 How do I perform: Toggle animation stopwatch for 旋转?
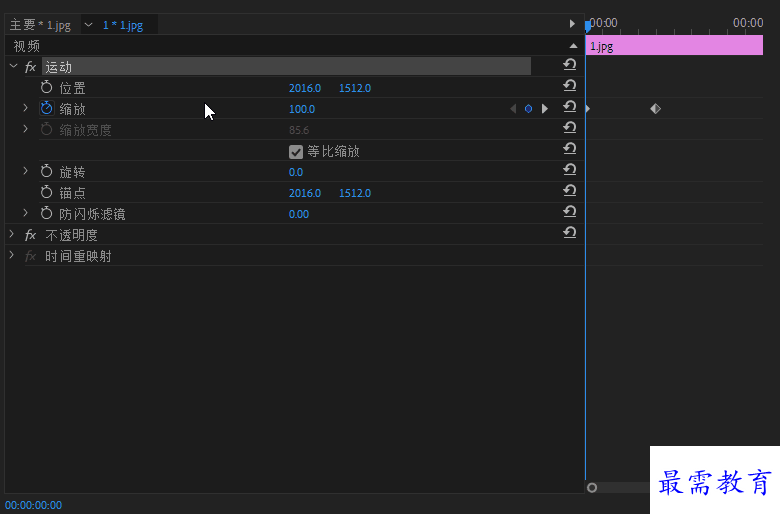coord(46,172)
